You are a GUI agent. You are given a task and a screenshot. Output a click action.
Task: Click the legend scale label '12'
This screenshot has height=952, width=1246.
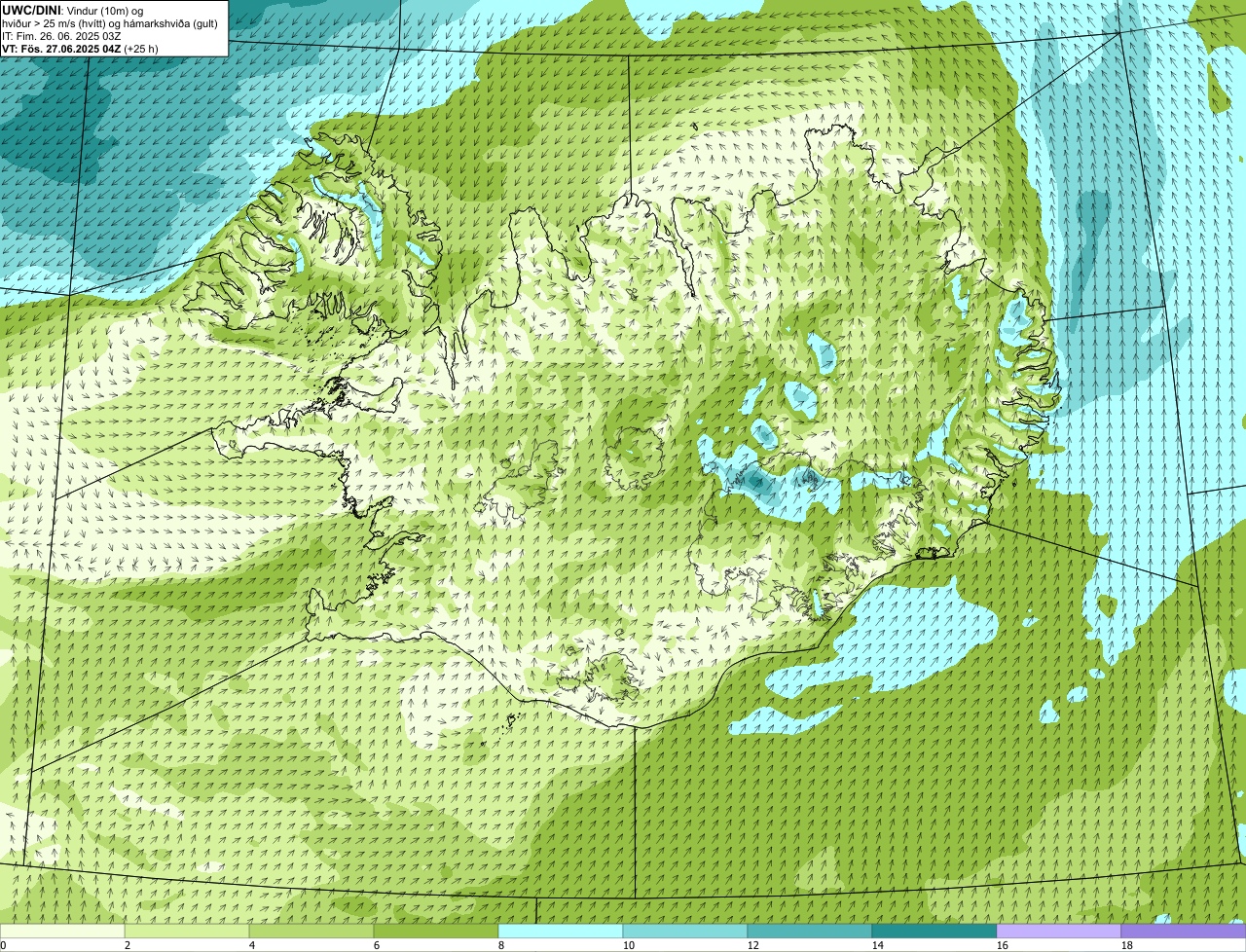(x=753, y=945)
